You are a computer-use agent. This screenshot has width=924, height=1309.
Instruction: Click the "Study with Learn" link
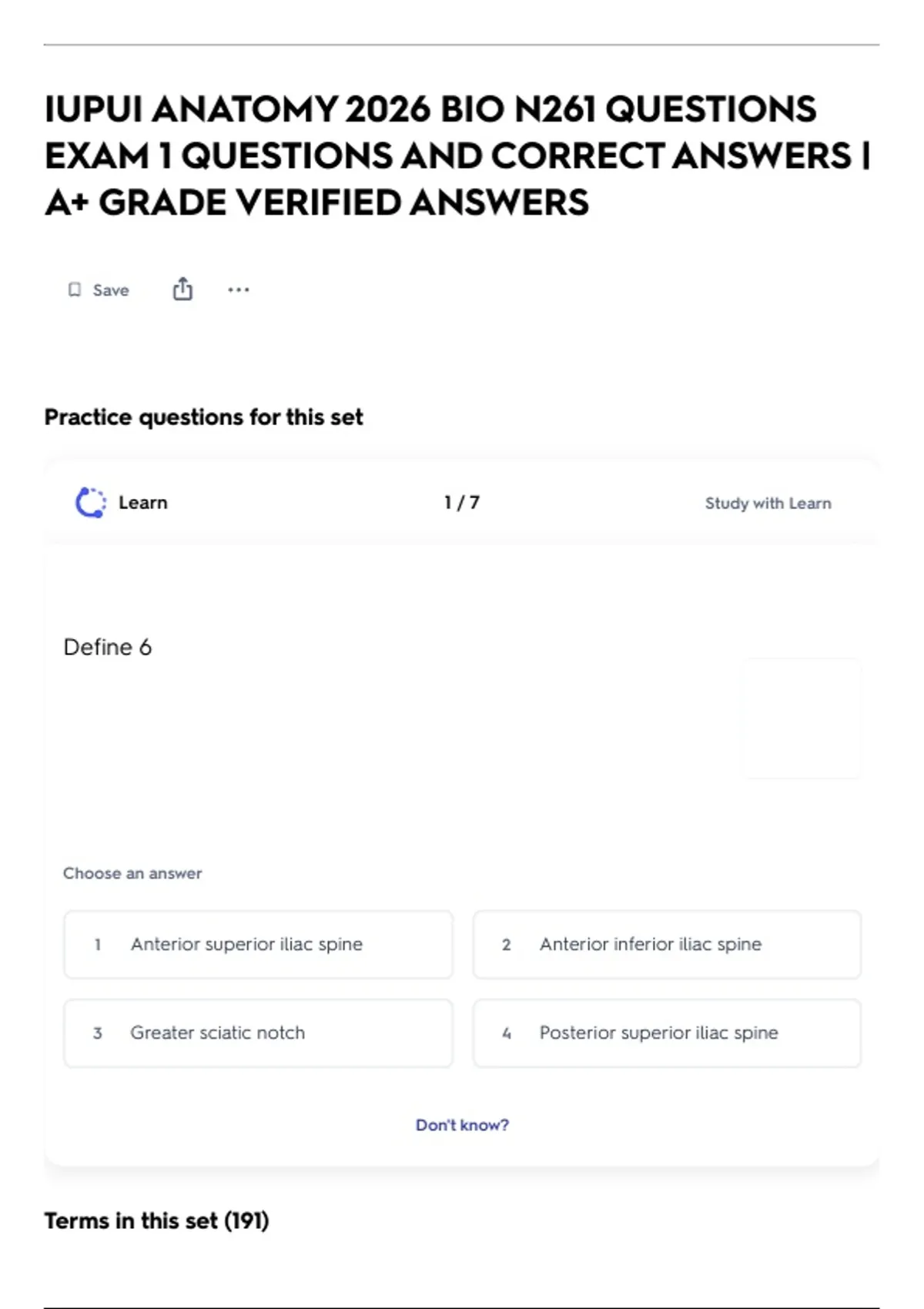pos(768,504)
